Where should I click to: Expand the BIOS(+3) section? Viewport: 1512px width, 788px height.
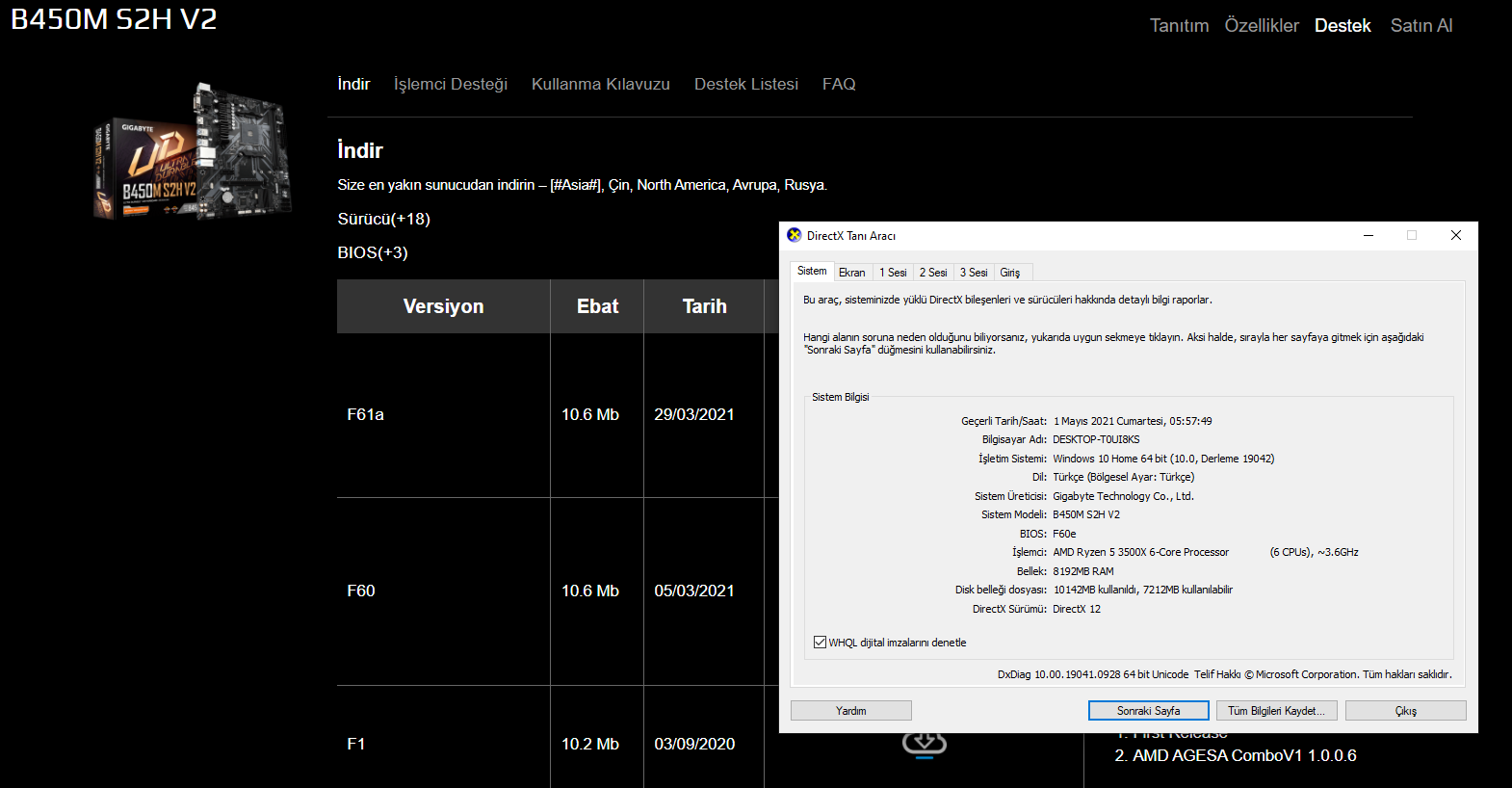pos(373,252)
